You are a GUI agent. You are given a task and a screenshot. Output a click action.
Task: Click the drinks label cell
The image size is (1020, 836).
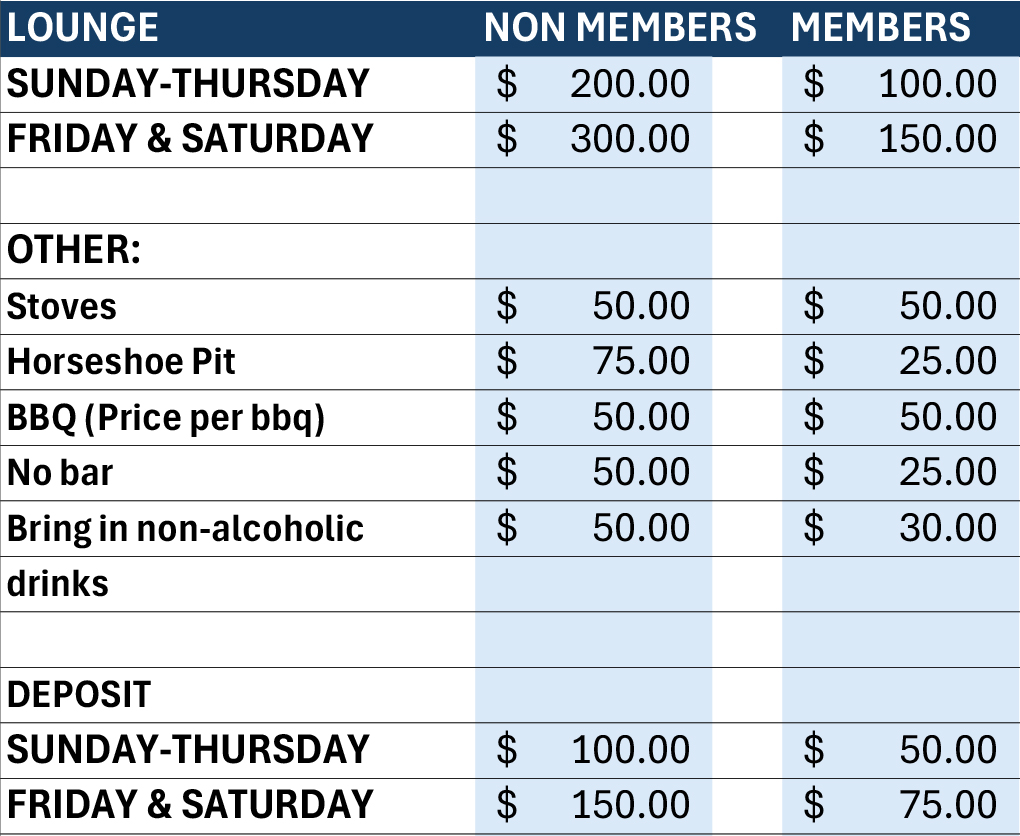[x=237, y=584]
